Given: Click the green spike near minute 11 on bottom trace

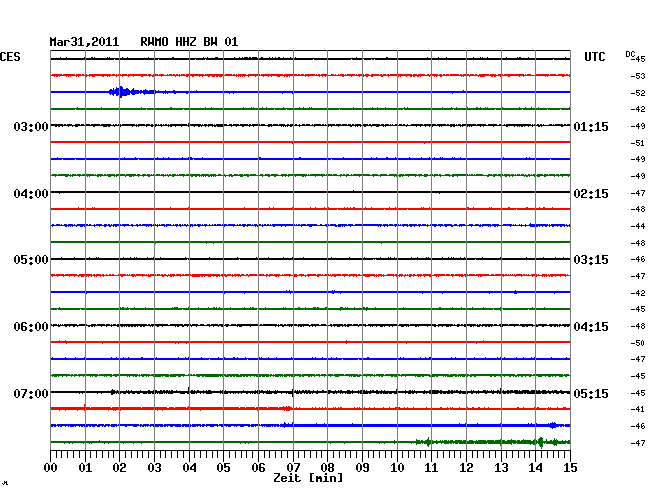Looking at the screenshot, I should click(x=428, y=442).
